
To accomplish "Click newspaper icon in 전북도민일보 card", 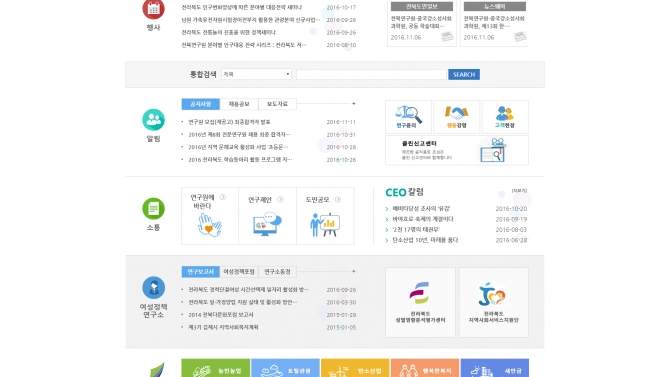I will (447, 37).
